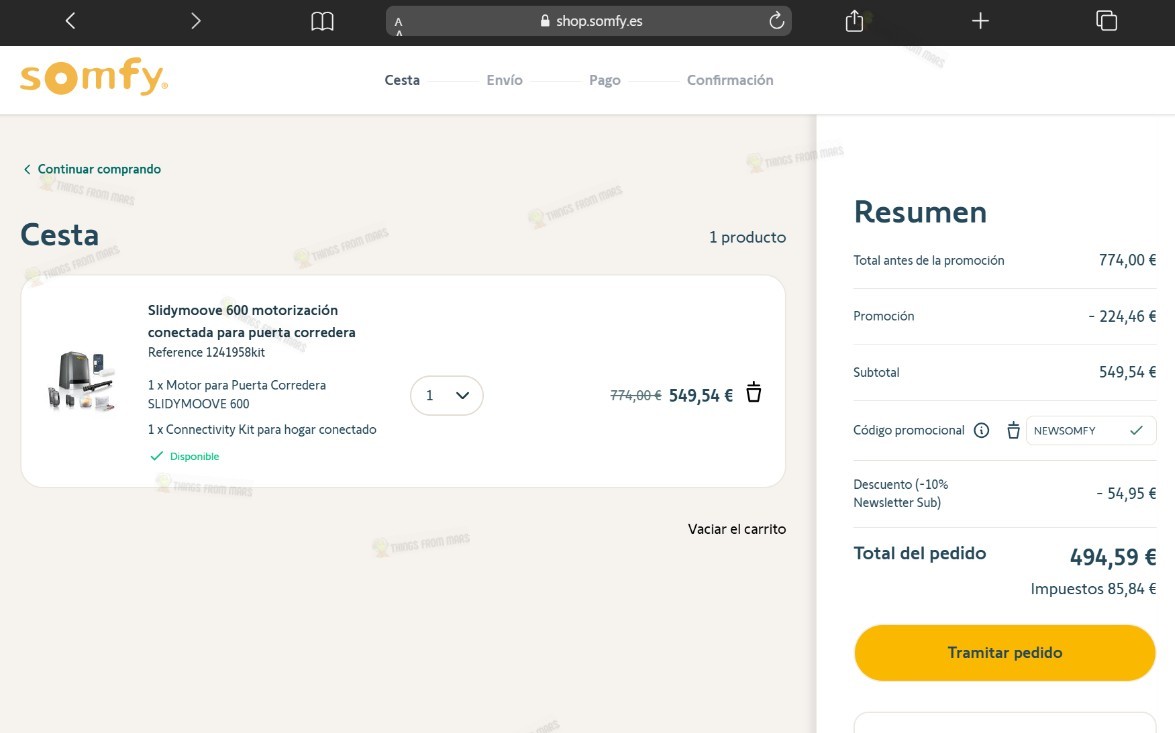Click the 549,54 € product price

[701, 395]
